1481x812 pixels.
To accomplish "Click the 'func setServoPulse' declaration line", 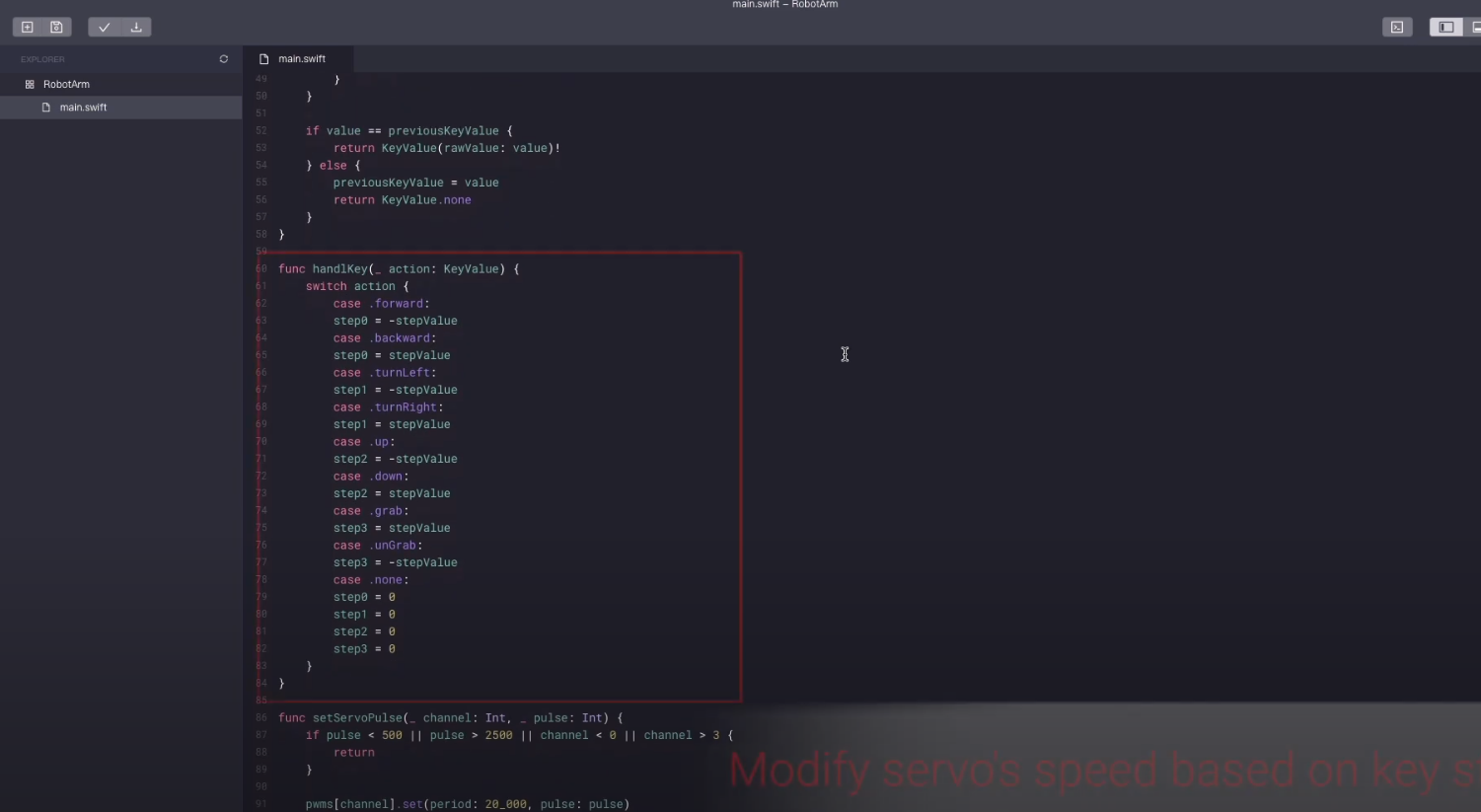I will [451, 718].
